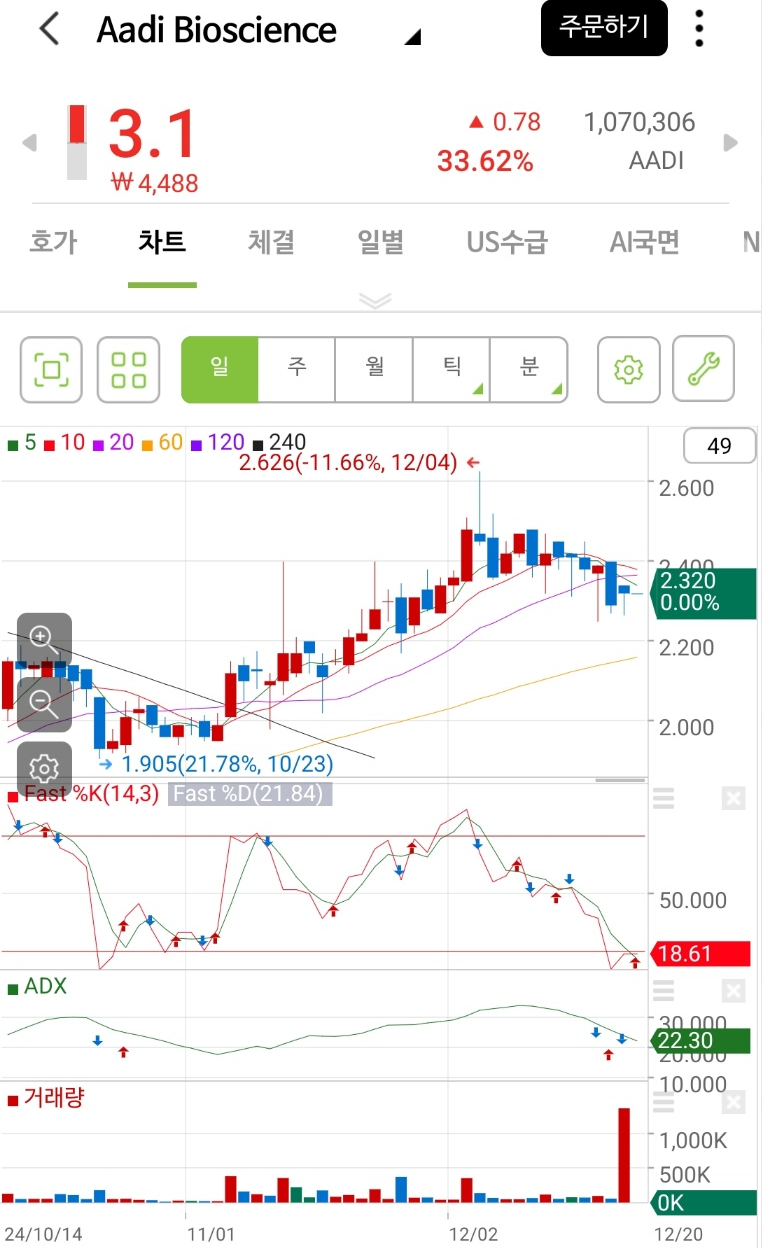Zoom out the chart with magnifier minus

[x=44, y=704]
